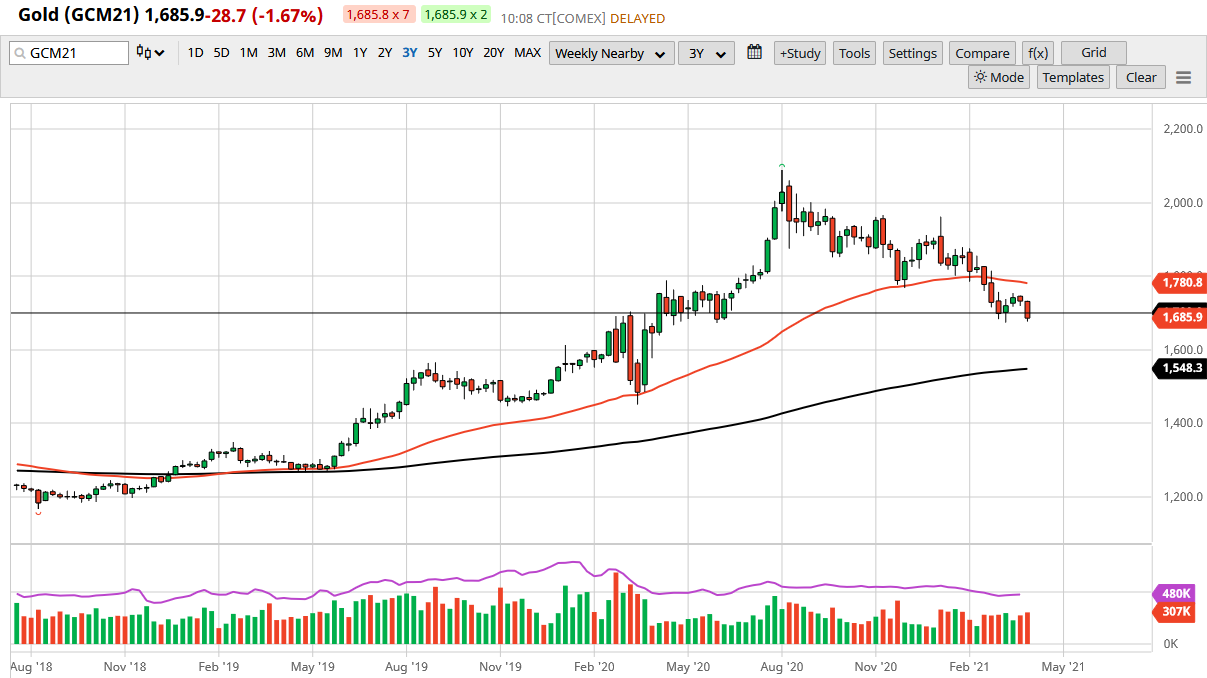Toggle light/dark Mode

999,77
